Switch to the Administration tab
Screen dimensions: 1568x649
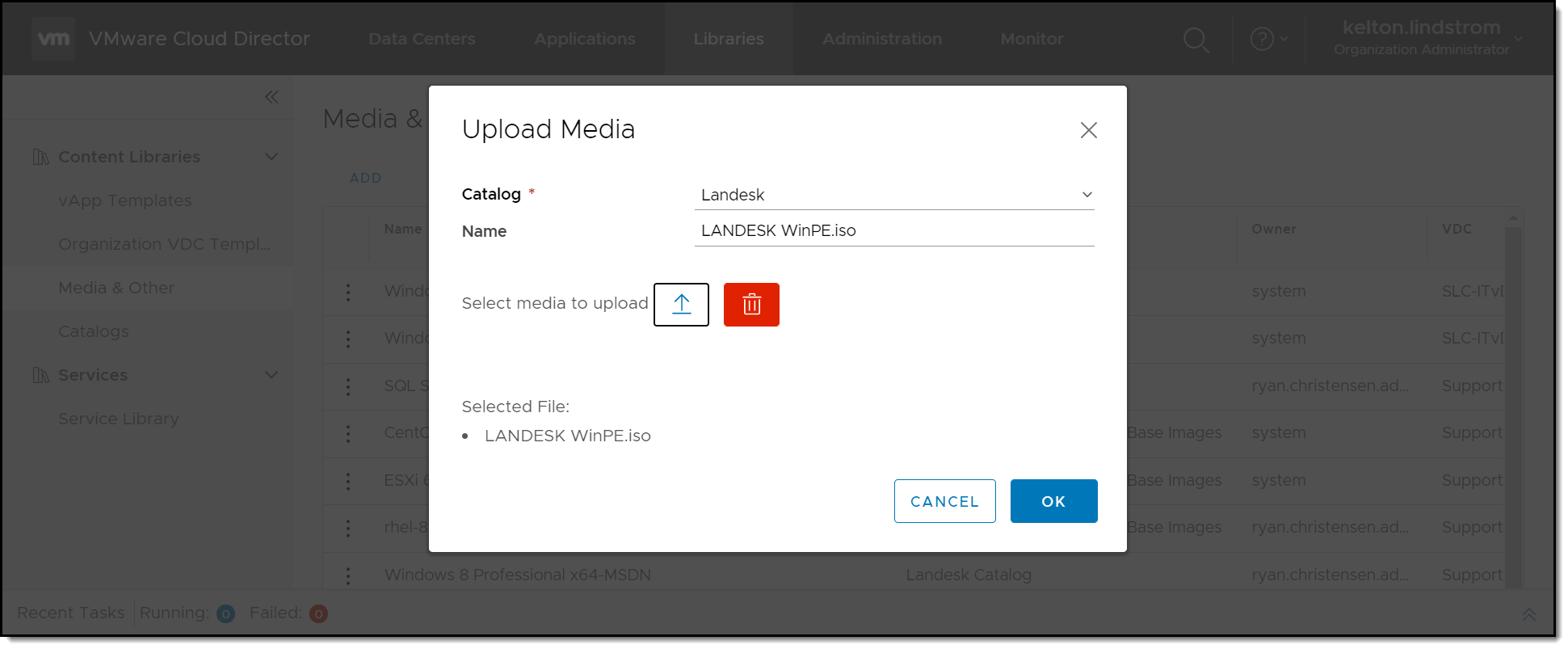pyautogui.click(x=881, y=39)
